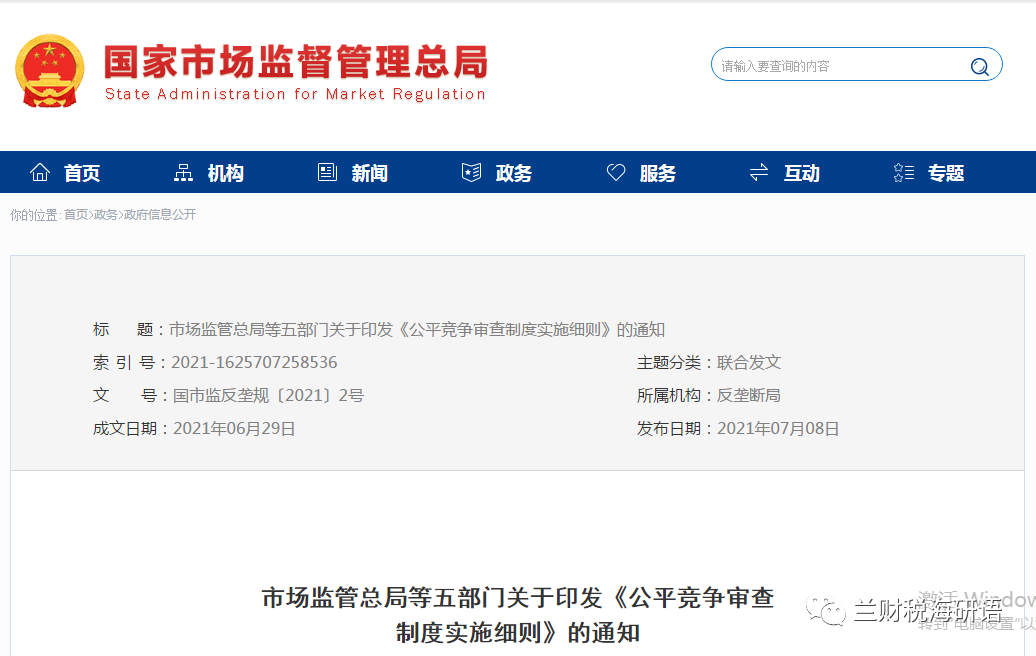This screenshot has height=656, width=1036.
Task: Click the department value 反垄断局
Action: [749, 396]
